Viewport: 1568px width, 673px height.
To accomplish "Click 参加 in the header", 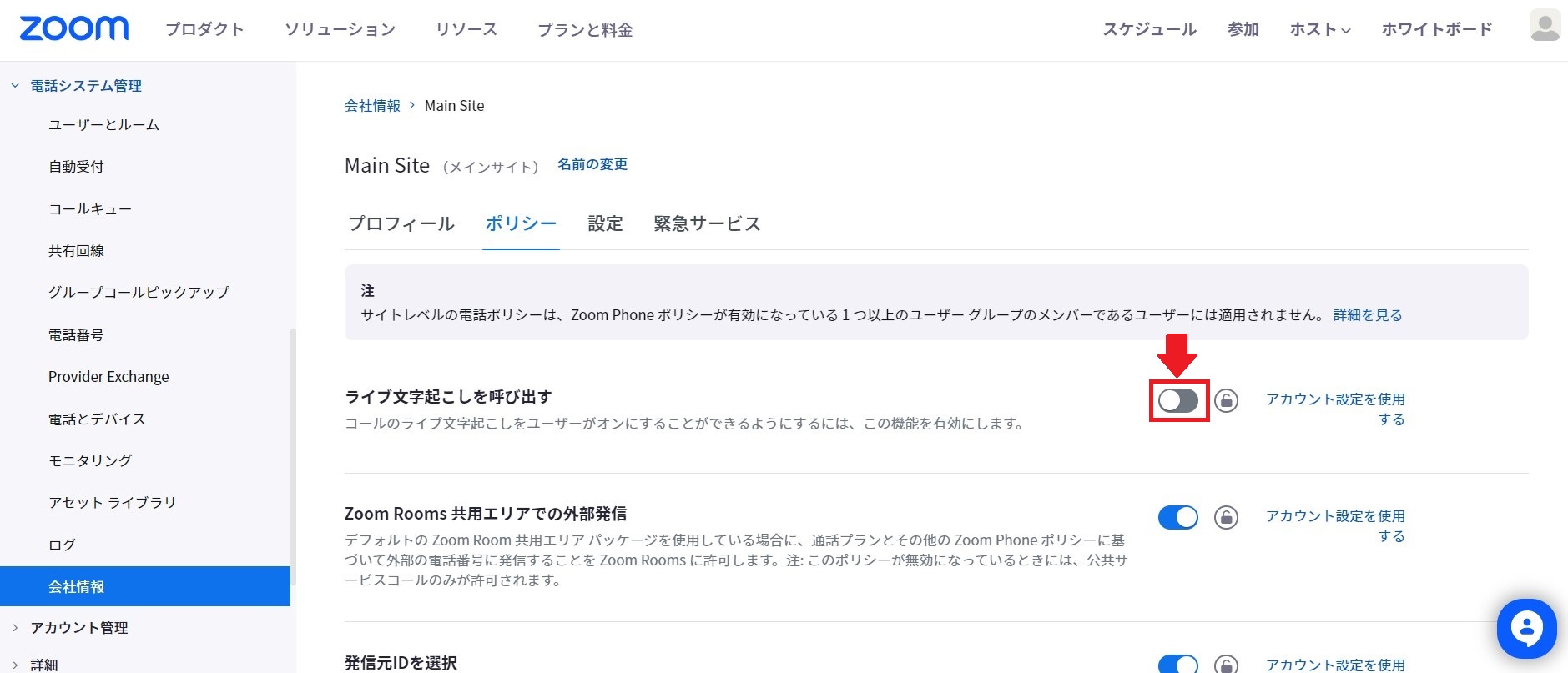I will 1243,29.
